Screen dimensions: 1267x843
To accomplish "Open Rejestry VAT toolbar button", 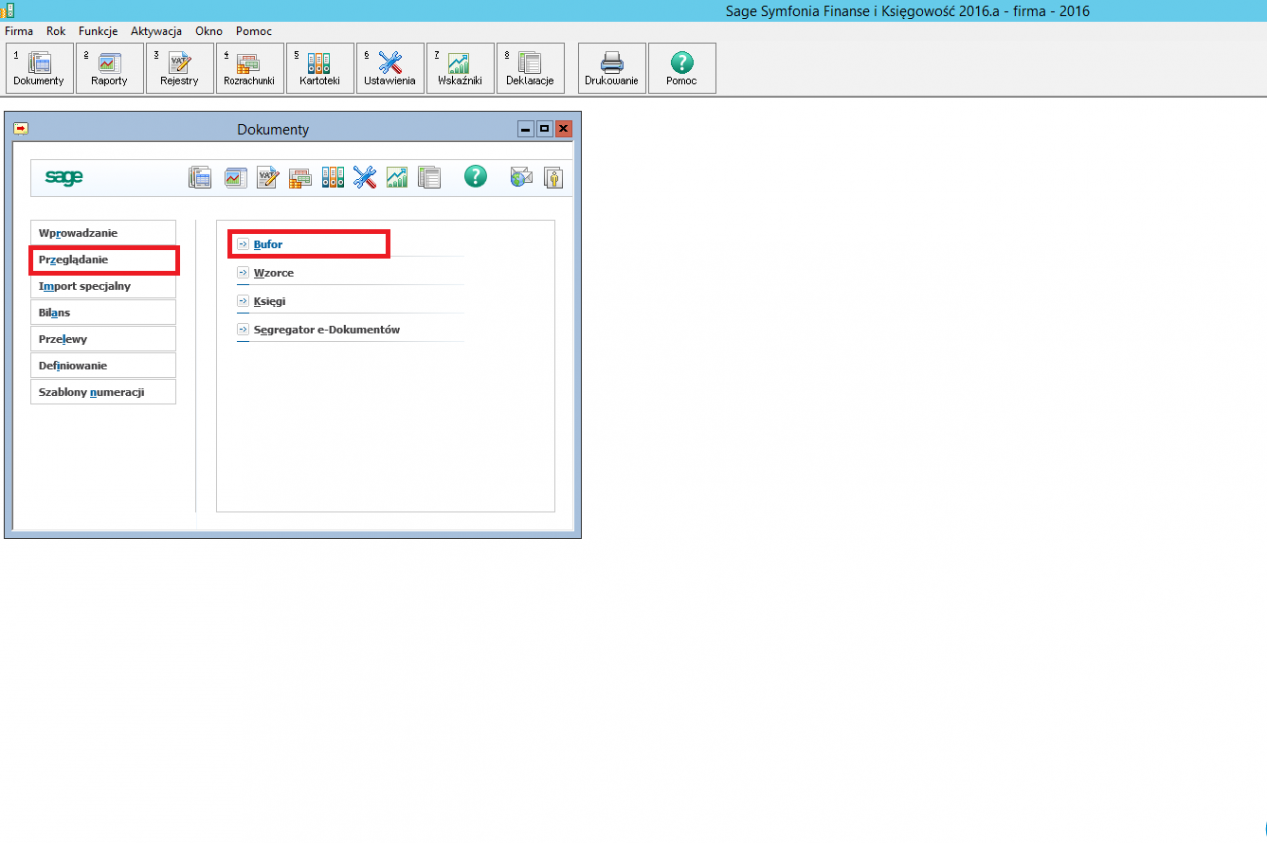I will coord(179,68).
